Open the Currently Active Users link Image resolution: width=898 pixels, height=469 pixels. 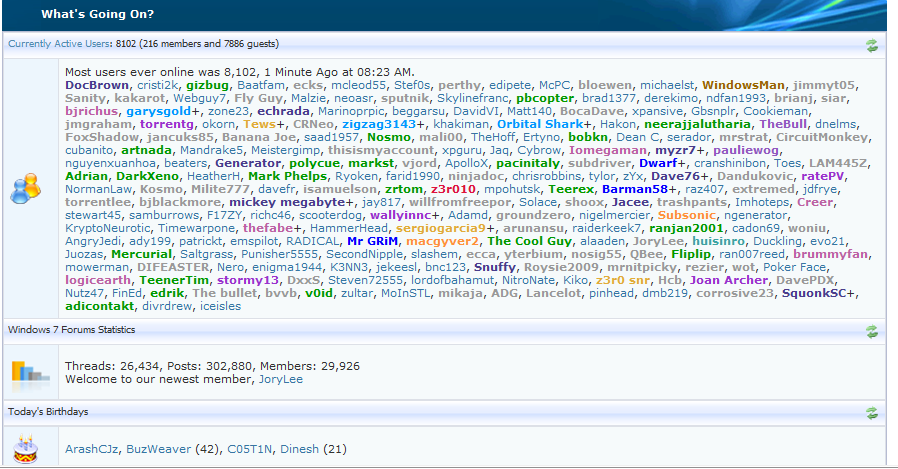point(59,44)
